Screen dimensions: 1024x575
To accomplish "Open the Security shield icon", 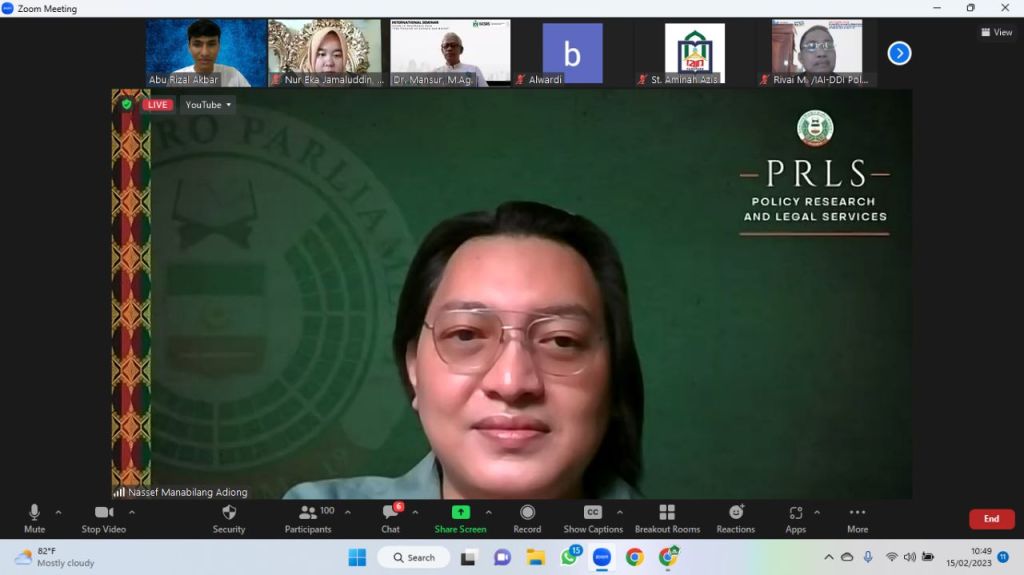I will click(228, 513).
